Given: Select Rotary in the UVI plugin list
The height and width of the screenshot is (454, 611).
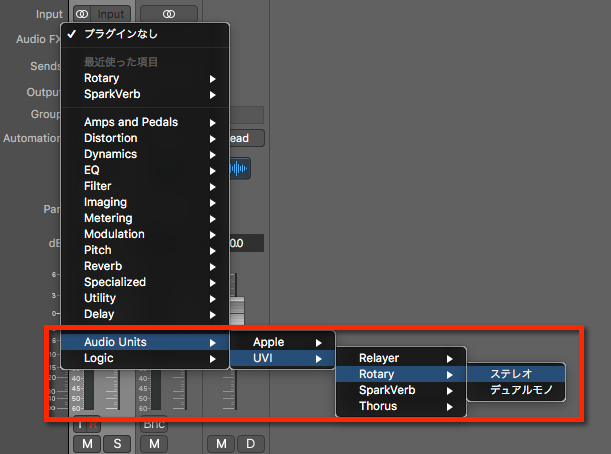Looking at the screenshot, I should [401, 374].
